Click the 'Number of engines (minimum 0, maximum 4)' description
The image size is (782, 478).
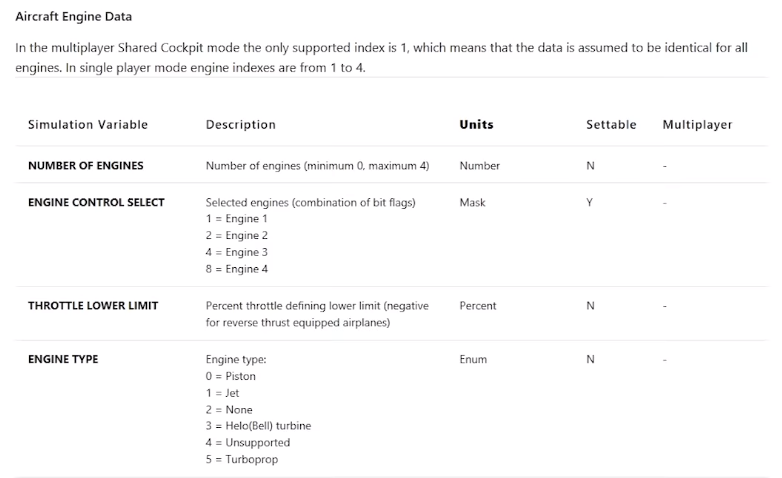coord(317,166)
